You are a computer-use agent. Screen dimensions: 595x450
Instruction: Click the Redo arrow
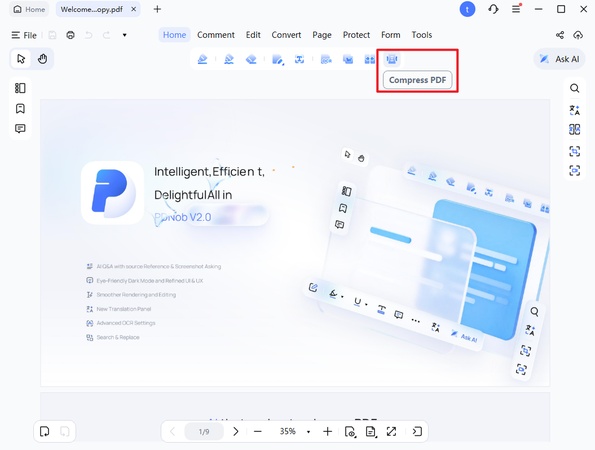click(x=107, y=35)
